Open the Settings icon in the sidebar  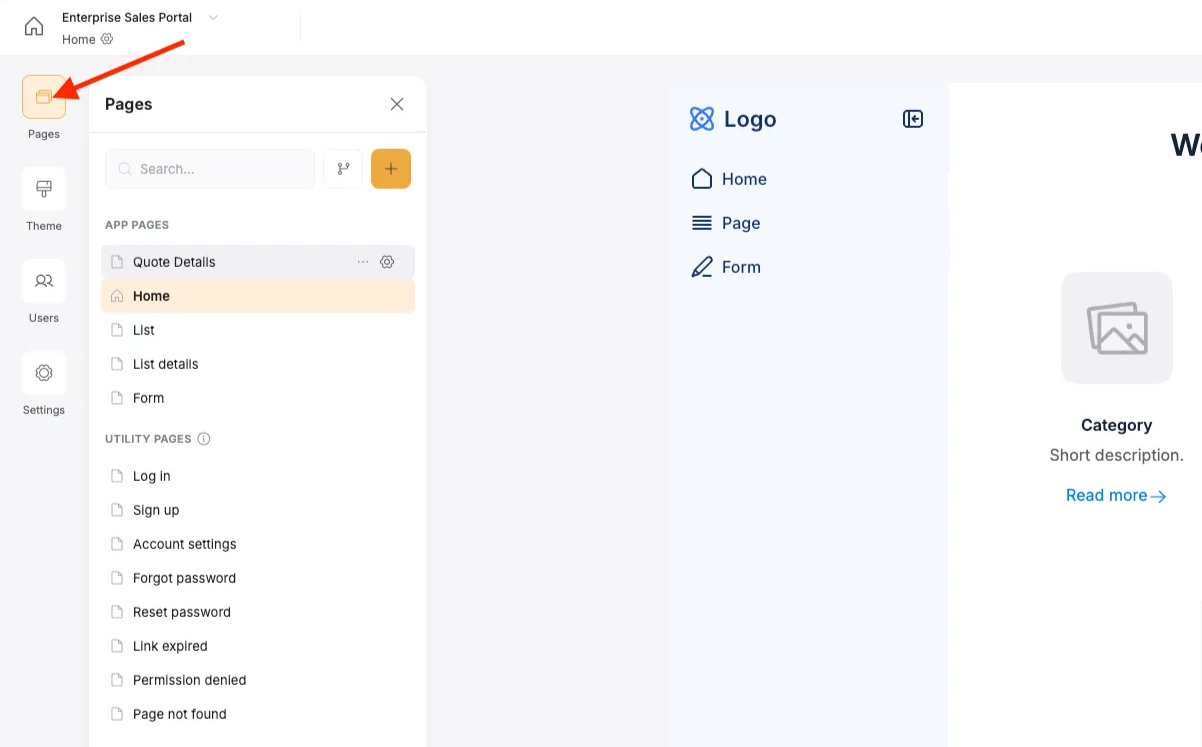tap(43, 373)
